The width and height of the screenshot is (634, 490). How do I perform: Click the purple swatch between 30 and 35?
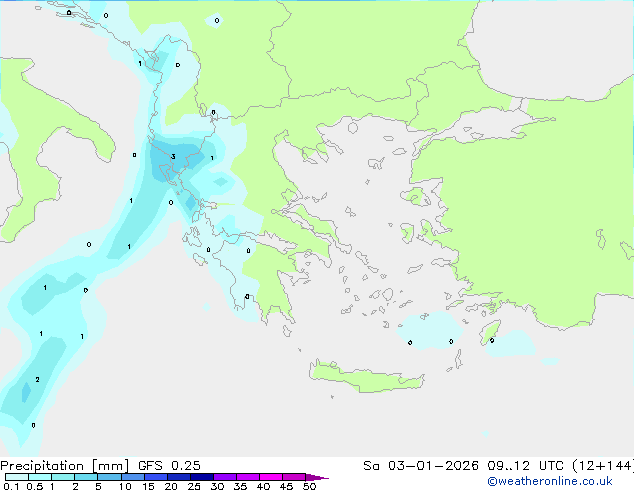tap(225, 477)
